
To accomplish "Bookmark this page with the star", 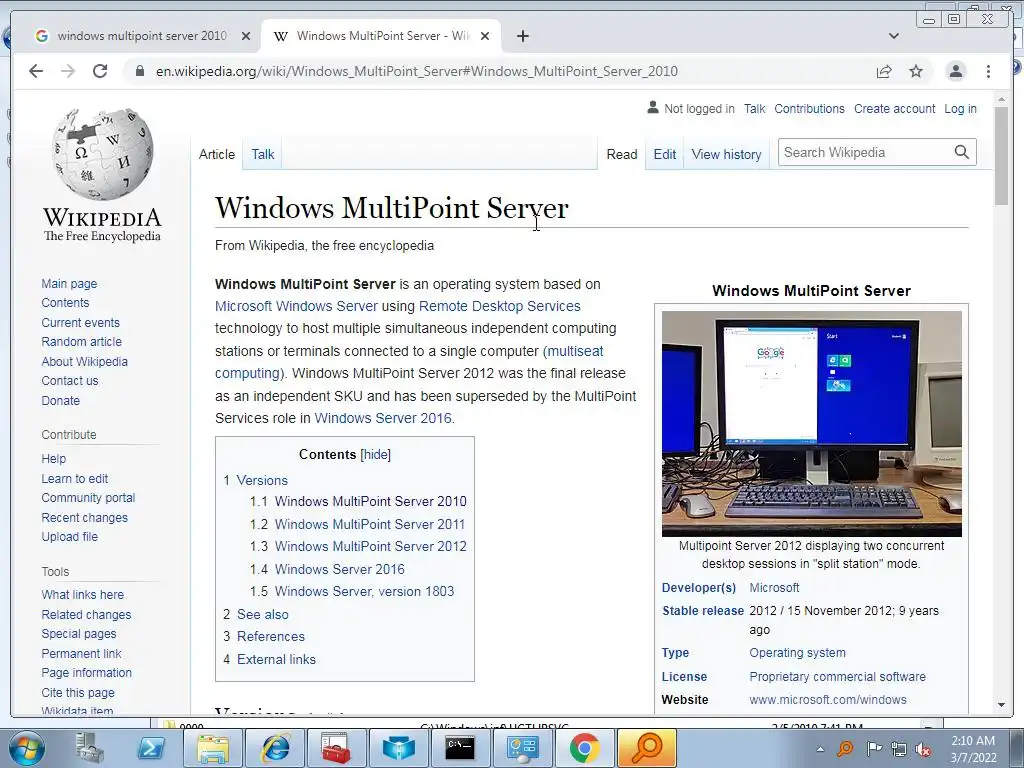I will pos(916,71).
